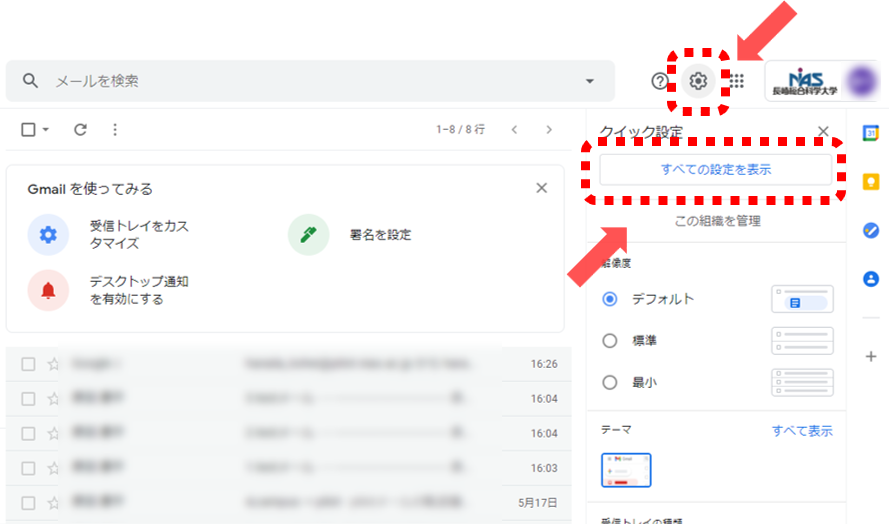
Task: Click the '1–8 / 8 行' page count
Action: pos(460,130)
